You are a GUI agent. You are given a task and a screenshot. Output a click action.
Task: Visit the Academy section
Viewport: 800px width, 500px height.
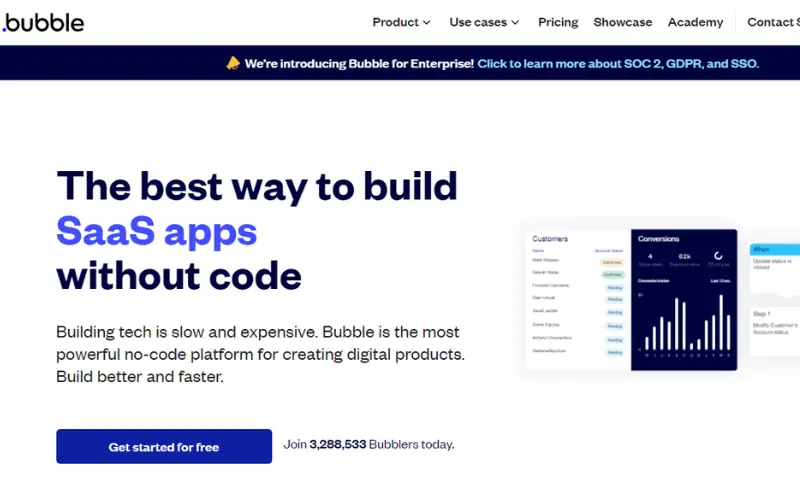(x=695, y=22)
